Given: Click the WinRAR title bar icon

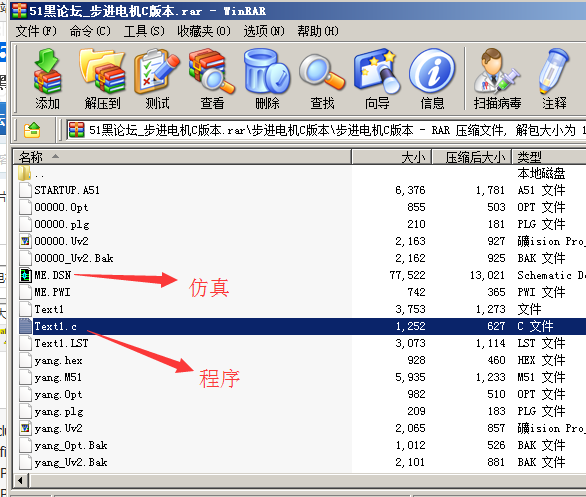Looking at the screenshot, I should click(x=19, y=10).
